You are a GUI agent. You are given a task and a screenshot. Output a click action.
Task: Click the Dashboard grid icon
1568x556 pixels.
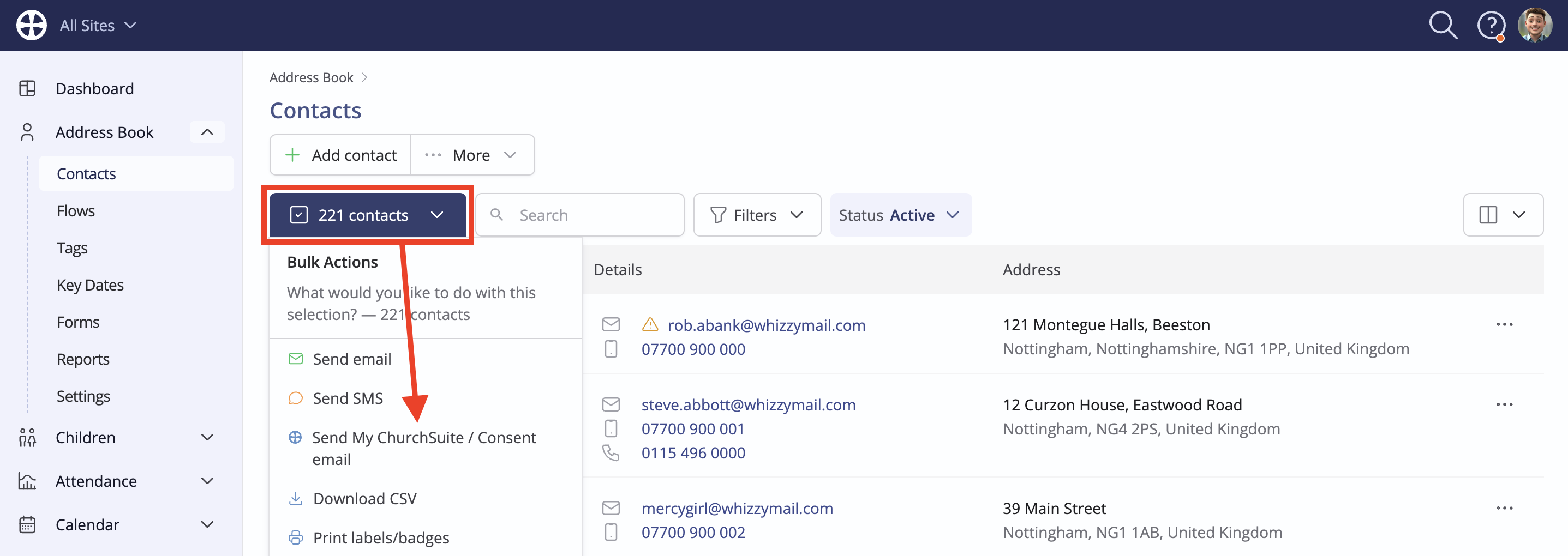coord(27,89)
